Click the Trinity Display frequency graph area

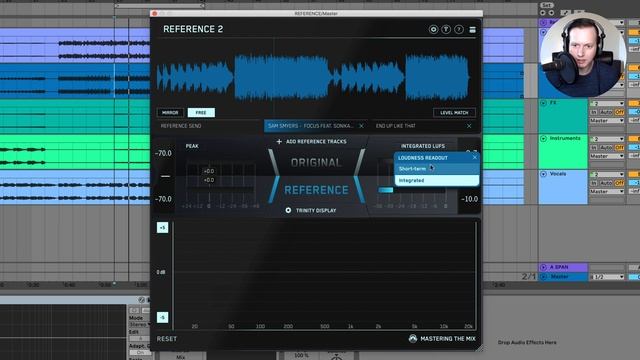click(324, 273)
